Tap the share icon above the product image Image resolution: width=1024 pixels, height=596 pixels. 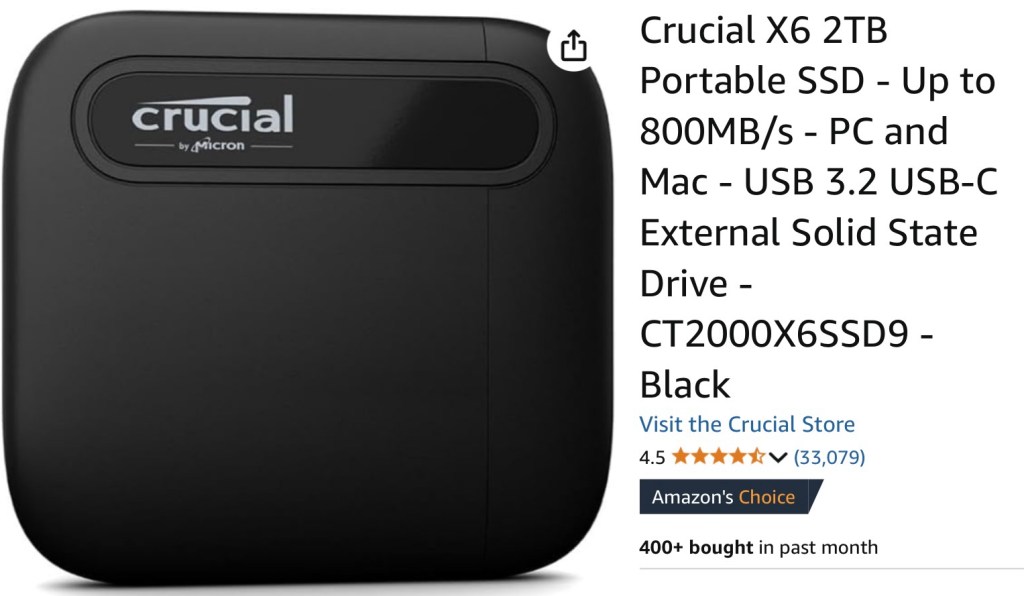[573, 46]
